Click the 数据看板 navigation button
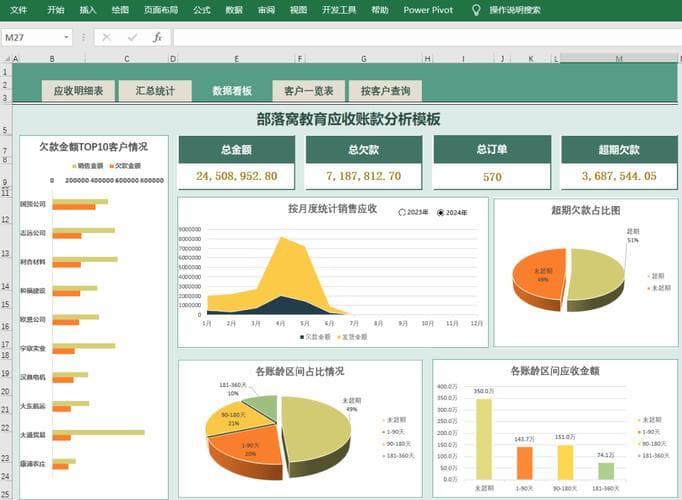 (232, 91)
